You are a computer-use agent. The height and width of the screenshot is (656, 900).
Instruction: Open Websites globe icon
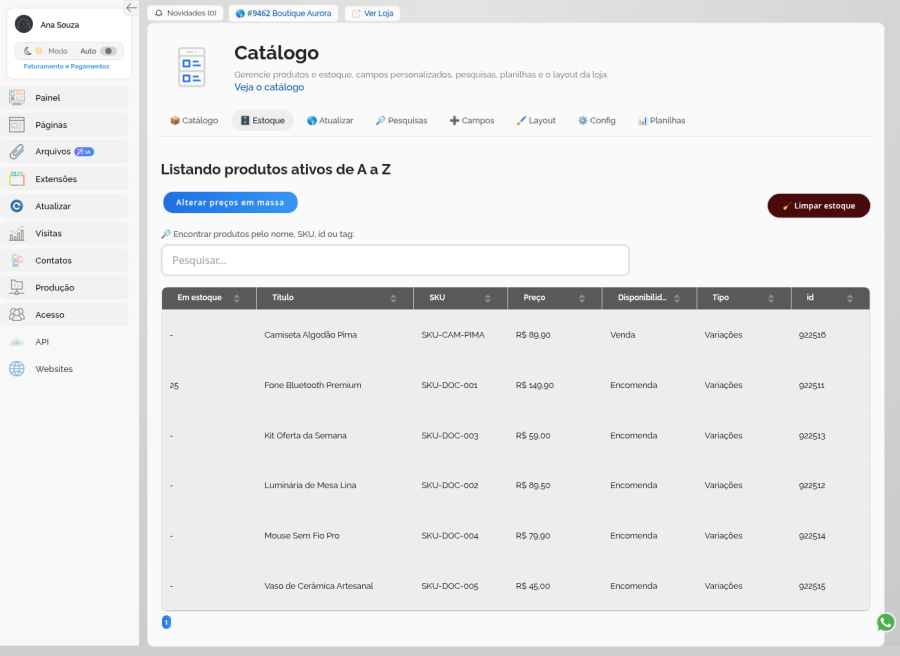[x=17, y=368]
